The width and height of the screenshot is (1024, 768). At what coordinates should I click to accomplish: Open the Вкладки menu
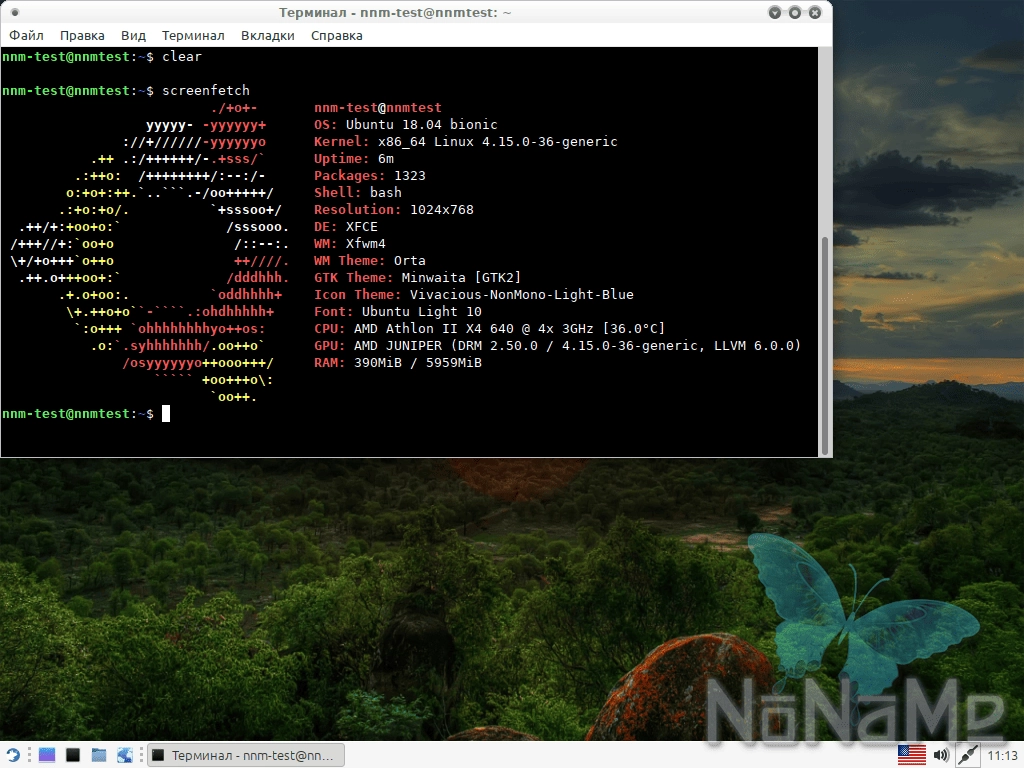[267, 35]
